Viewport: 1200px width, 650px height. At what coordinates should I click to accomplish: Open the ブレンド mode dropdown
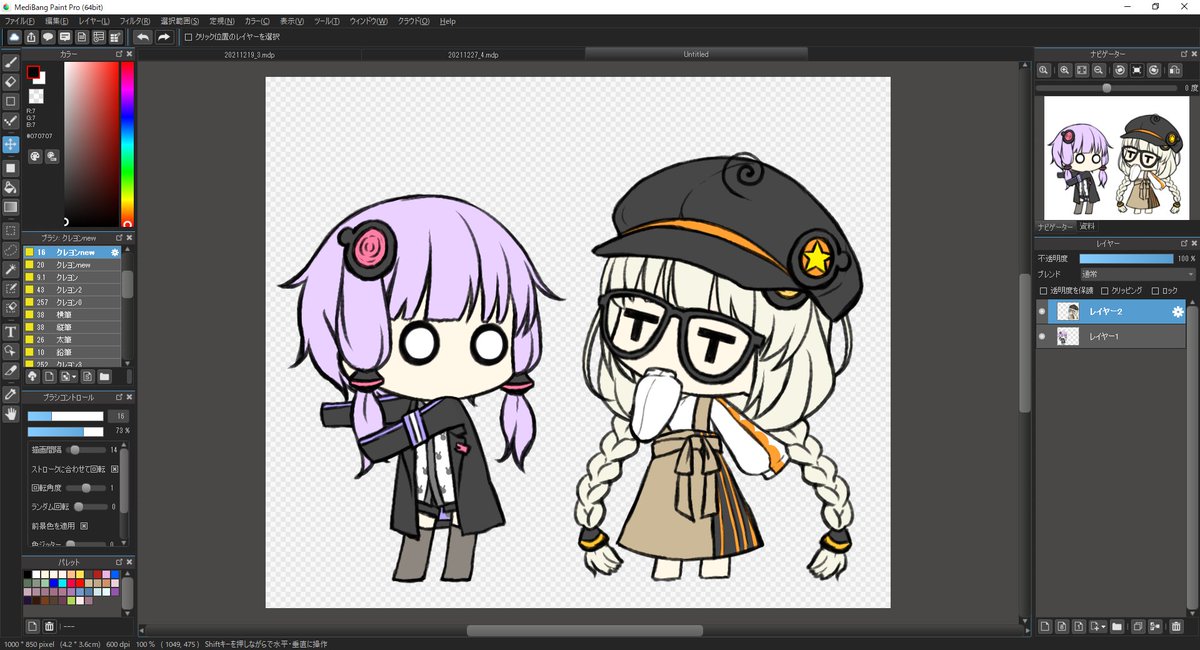coord(1138,274)
